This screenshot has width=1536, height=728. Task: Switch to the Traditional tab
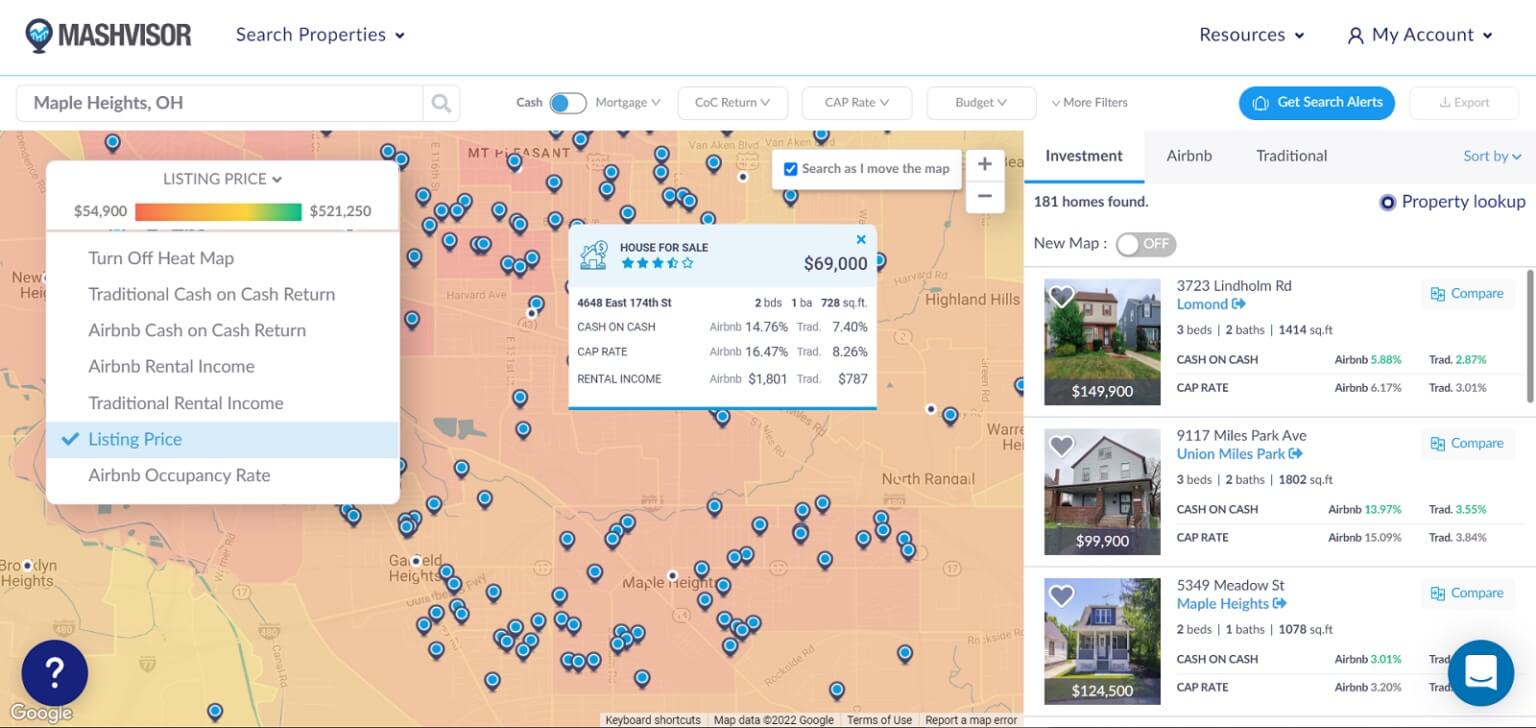(1292, 156)
